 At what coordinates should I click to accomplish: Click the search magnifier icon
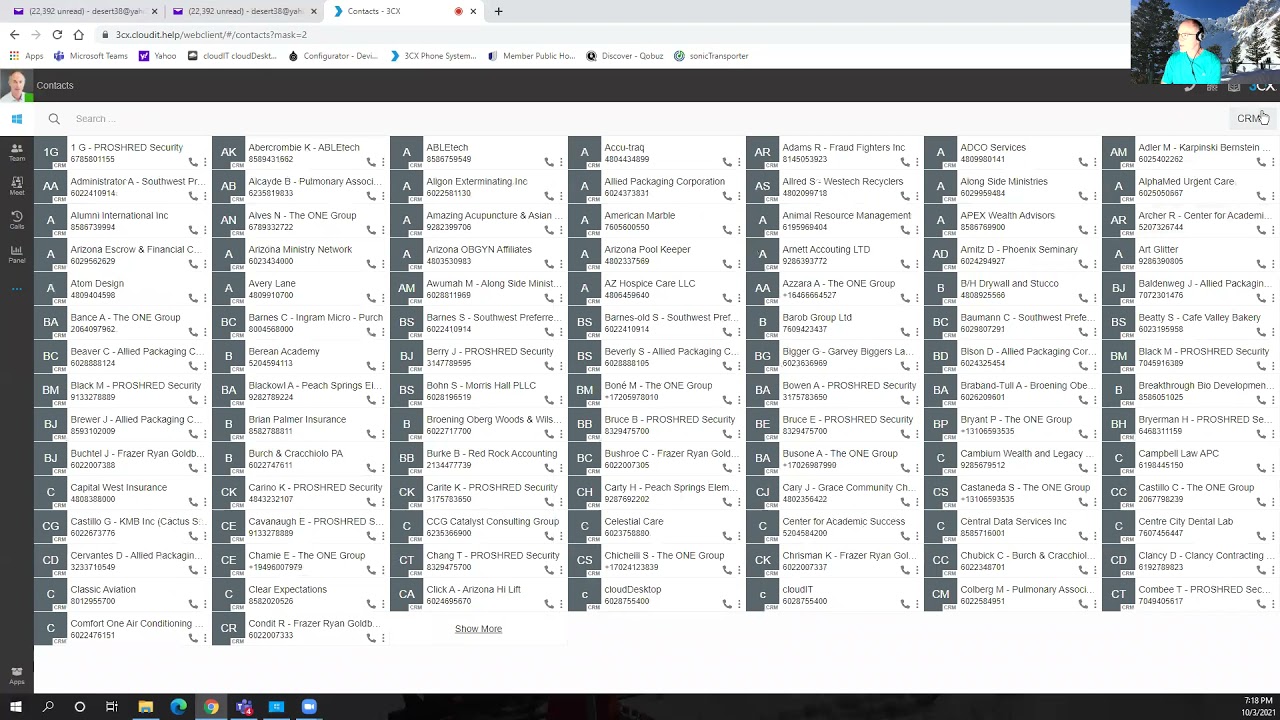pos(54,119)
